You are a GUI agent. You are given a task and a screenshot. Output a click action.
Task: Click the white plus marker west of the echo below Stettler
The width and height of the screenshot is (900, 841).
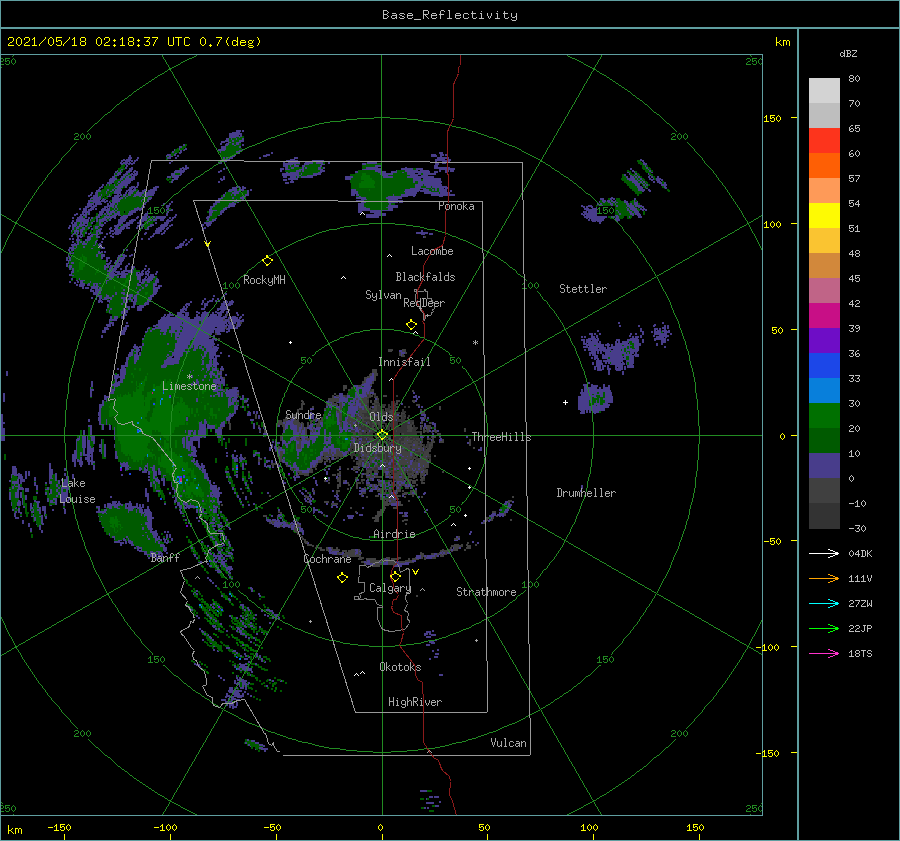tap(565, 402)
